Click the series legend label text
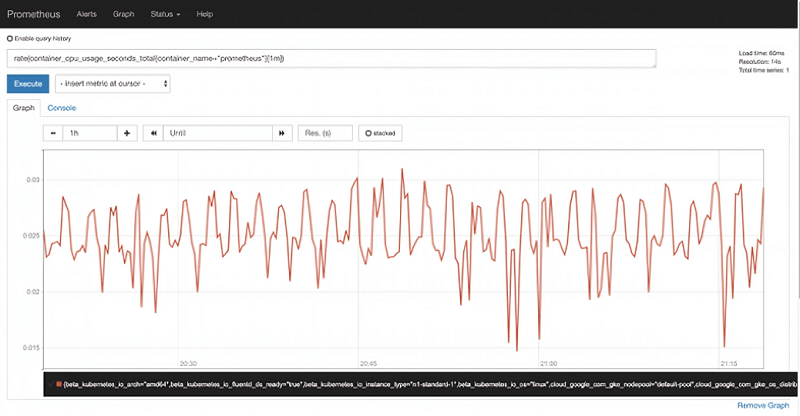The height and width of the screenshot is (416, 800). 430,384
